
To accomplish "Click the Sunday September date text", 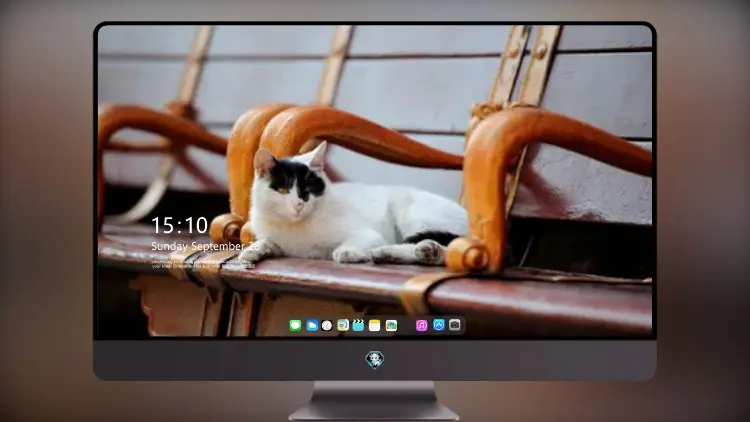I will pos(205,246).
